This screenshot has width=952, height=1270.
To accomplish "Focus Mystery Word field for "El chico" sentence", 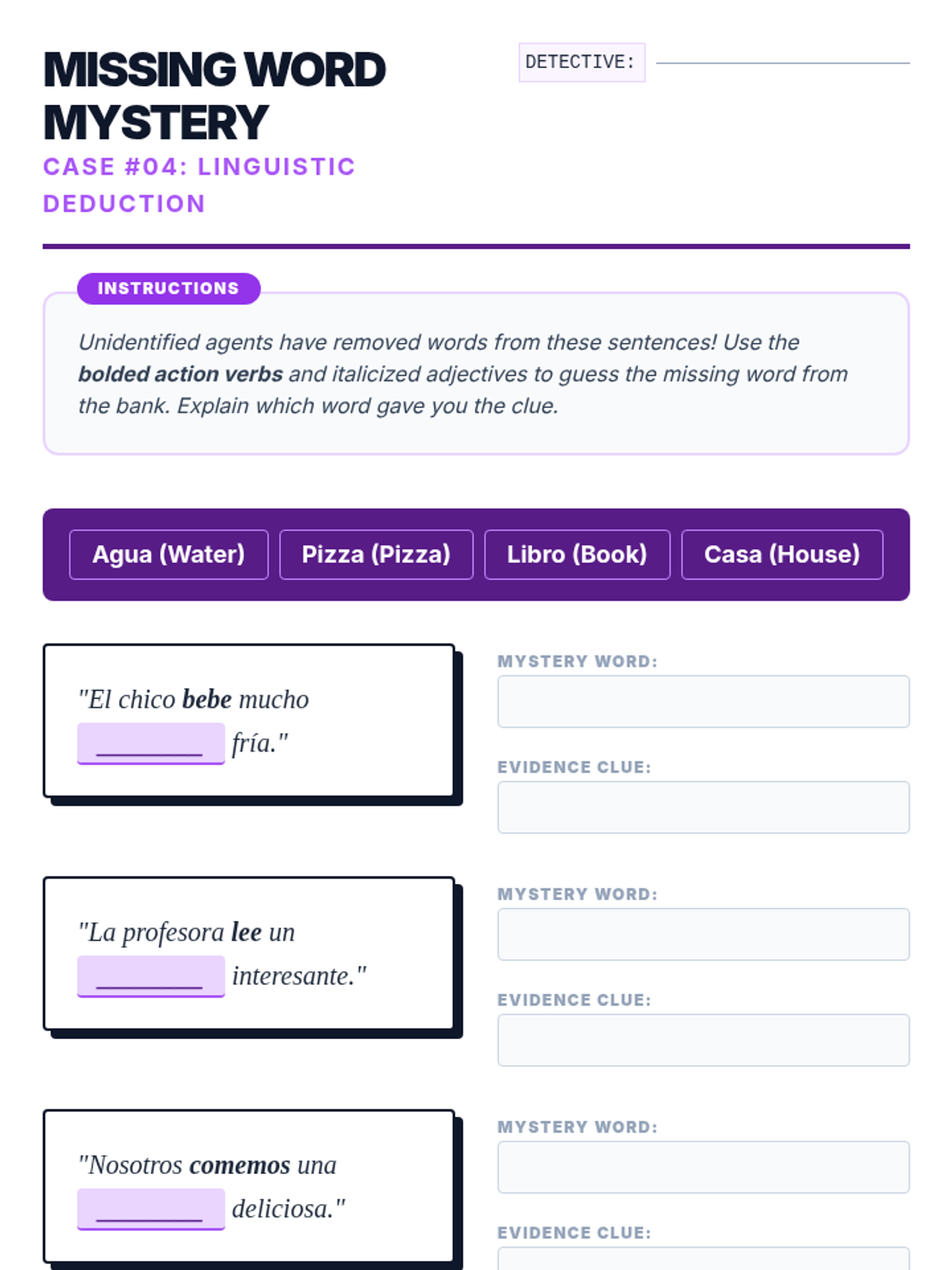I will coord(703,702).
